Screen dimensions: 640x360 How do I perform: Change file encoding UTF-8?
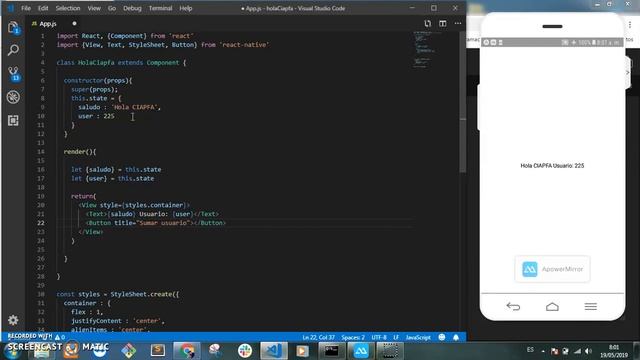click(x=379, y=337)
